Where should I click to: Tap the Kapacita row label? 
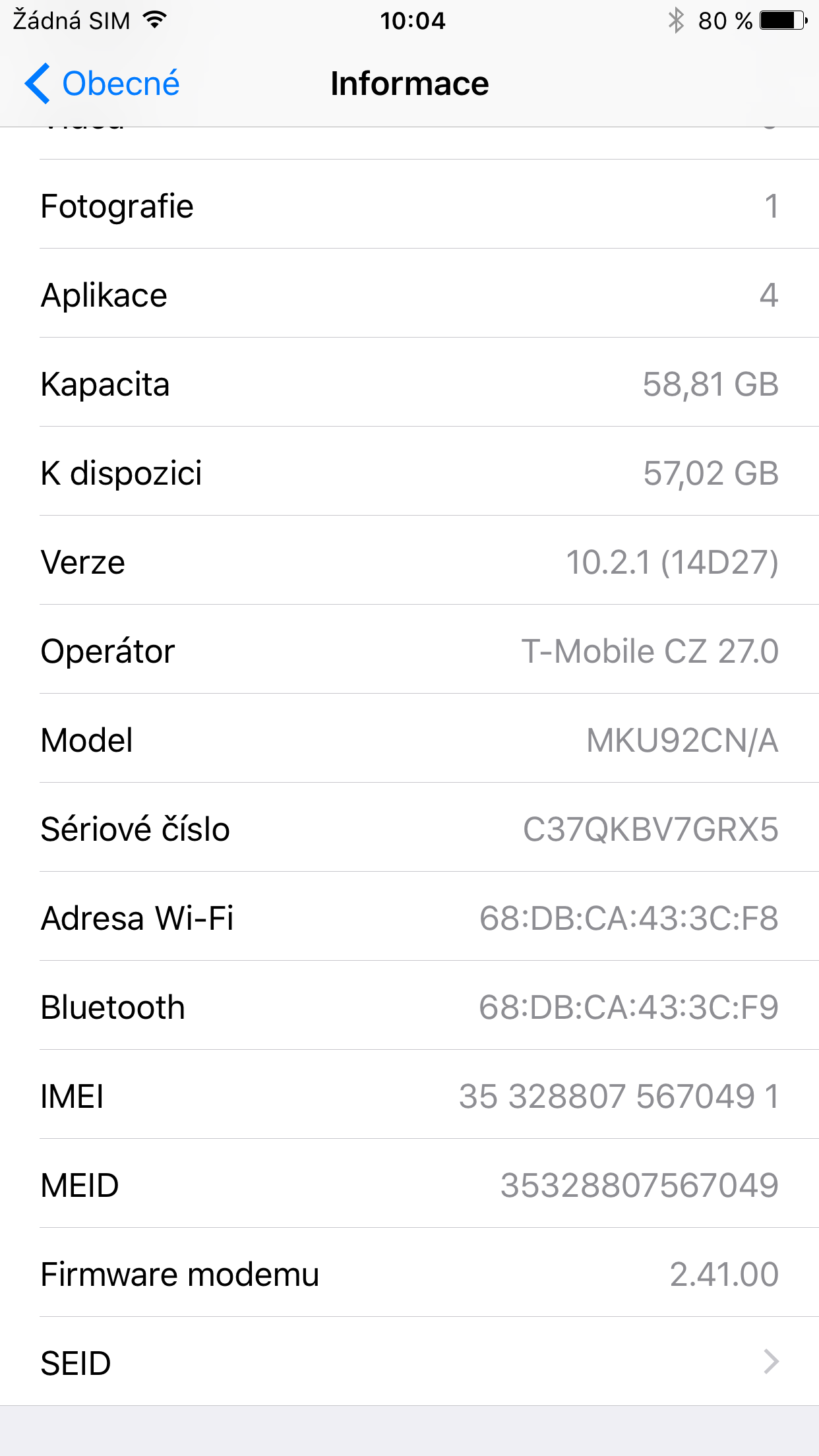(x=106, y=384)
